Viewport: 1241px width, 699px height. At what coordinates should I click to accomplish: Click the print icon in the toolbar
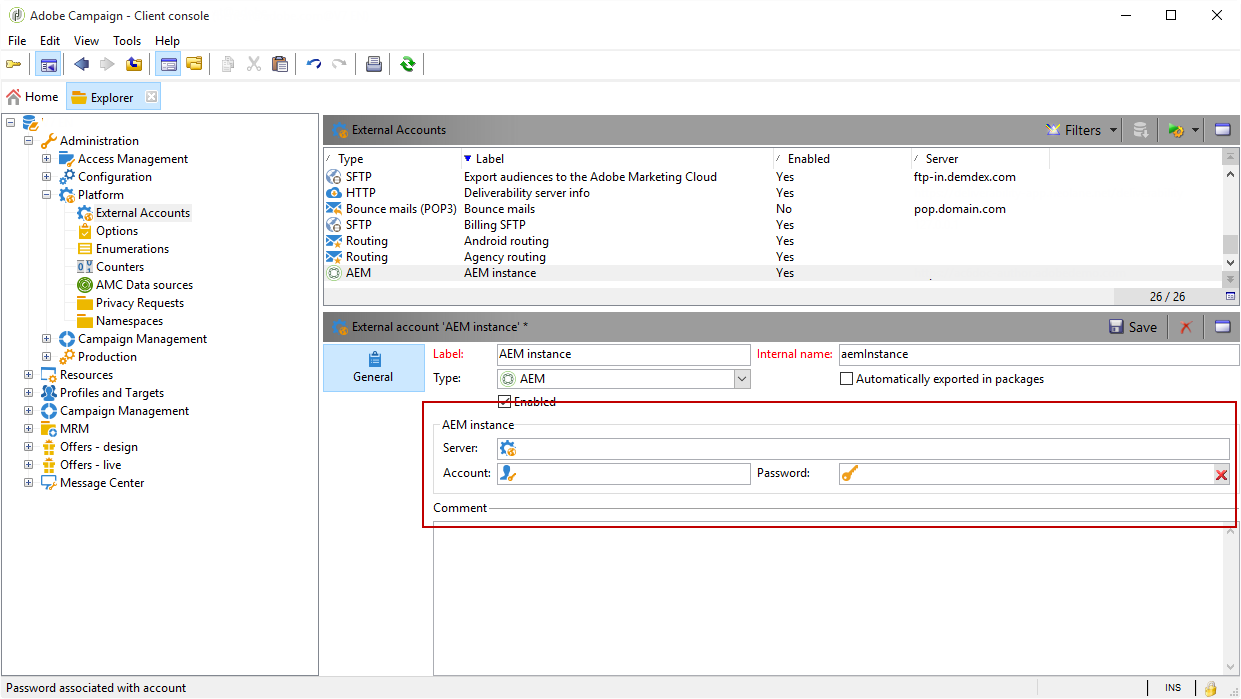pos(373,64)
